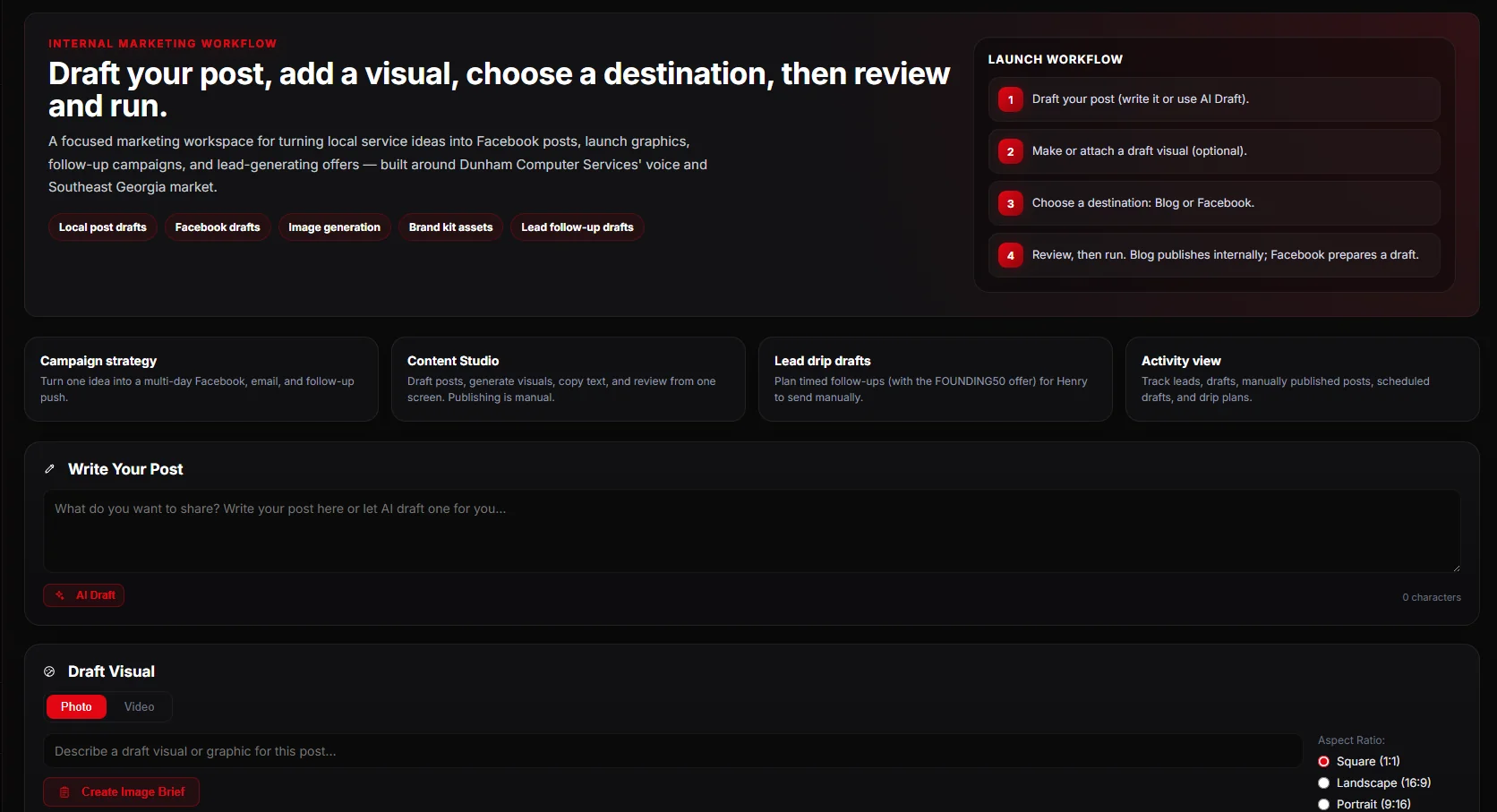Click the Local post drafts chip
1497x812 pixels.
click(103, 227)
